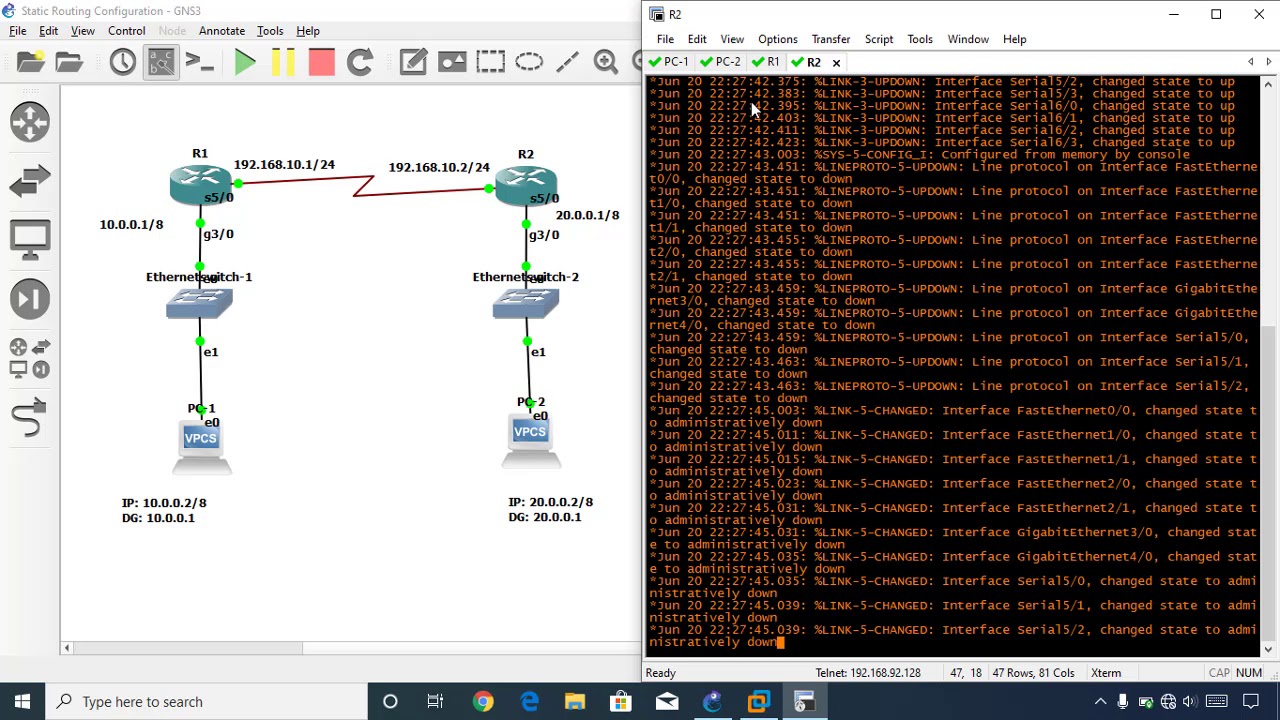Select the Insert picture tool

tap(451, 62)
